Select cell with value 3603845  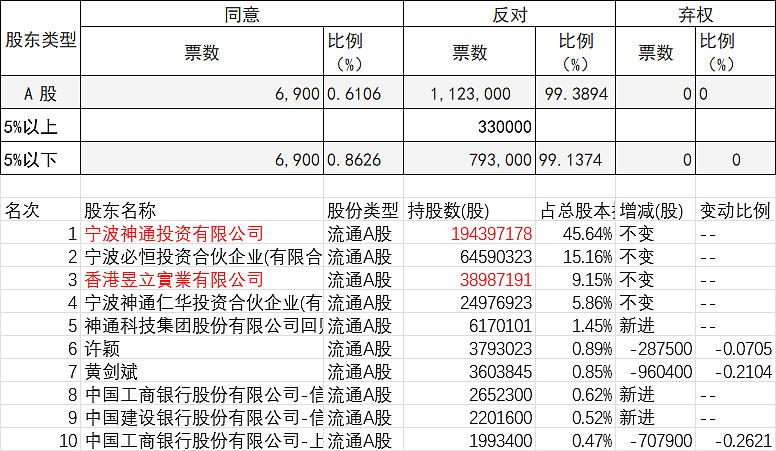tap(469, 371)
